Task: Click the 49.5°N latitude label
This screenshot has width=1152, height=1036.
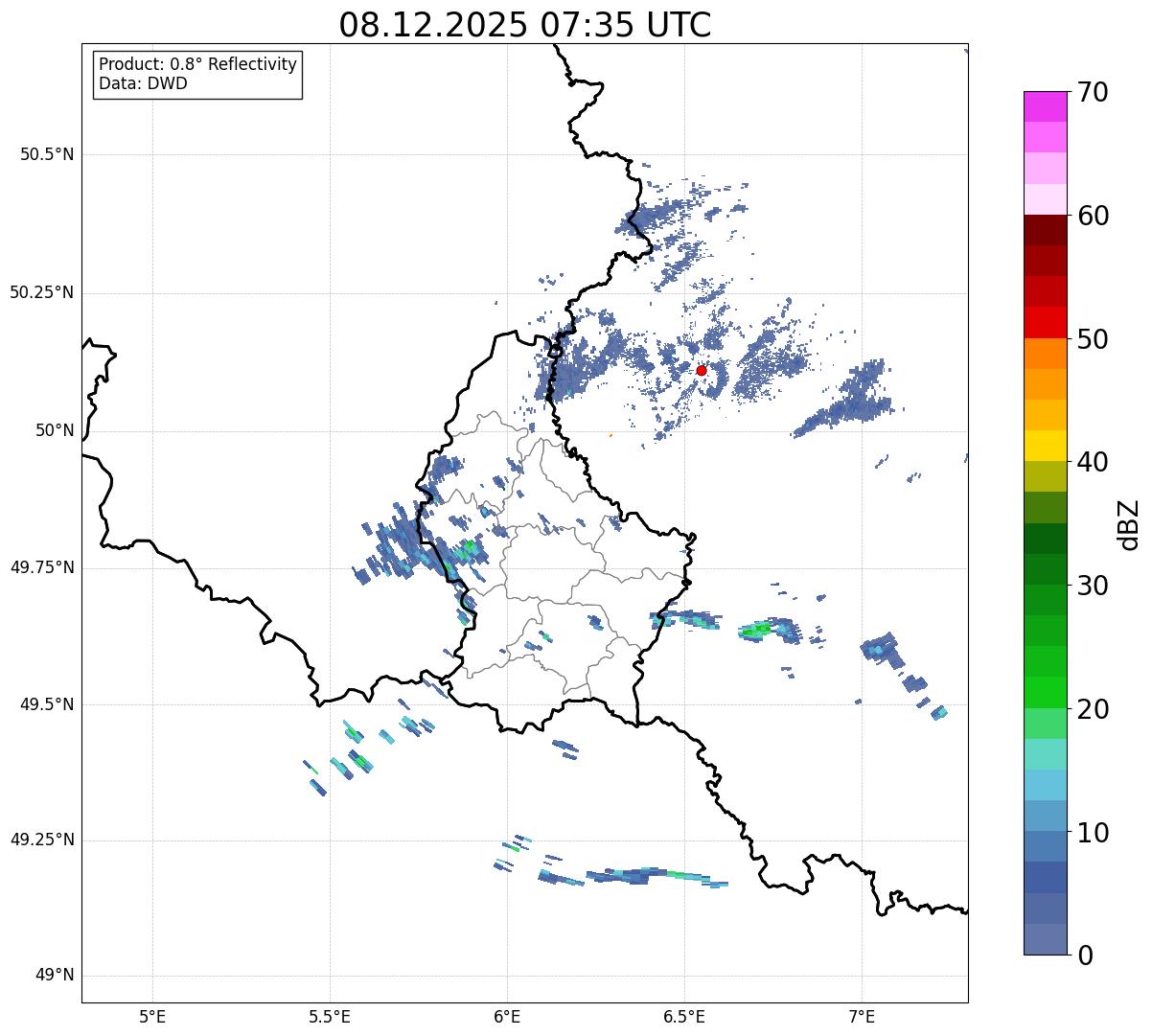Action: 47,704
